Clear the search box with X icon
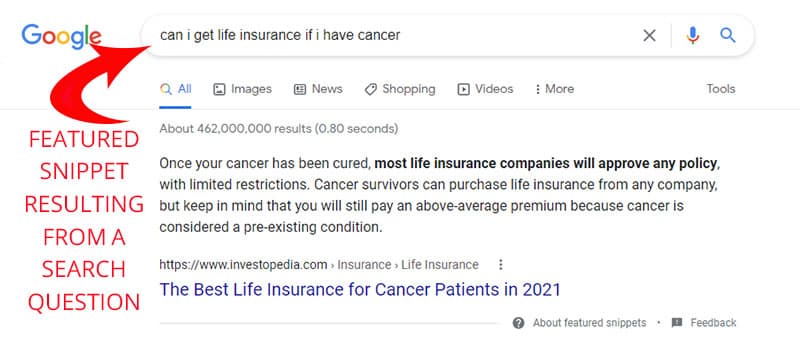800x361 pixels. point(649,35)
